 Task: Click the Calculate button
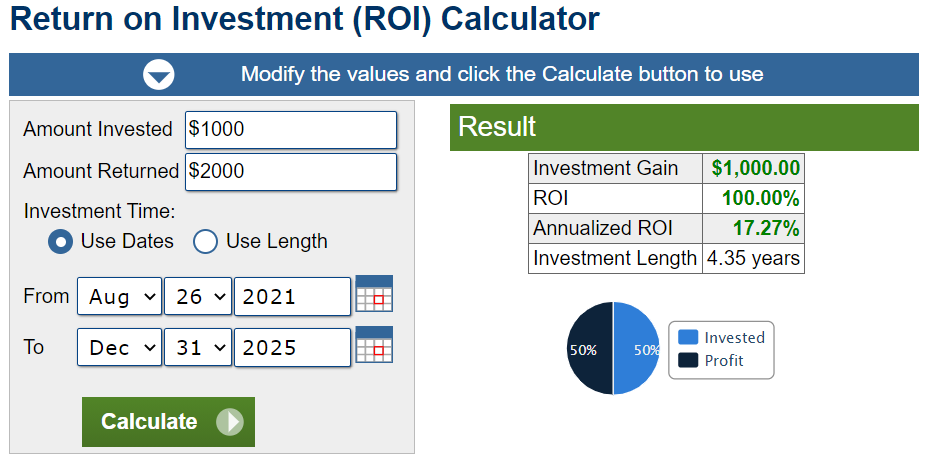169,422
